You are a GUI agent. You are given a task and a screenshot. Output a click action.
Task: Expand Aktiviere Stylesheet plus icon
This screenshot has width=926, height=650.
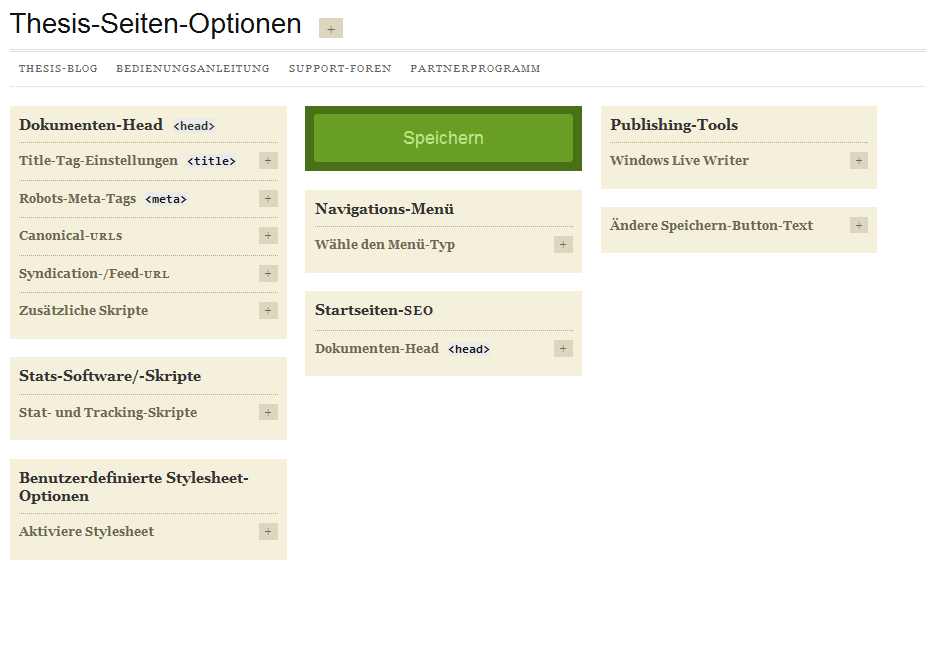(268, 531)
